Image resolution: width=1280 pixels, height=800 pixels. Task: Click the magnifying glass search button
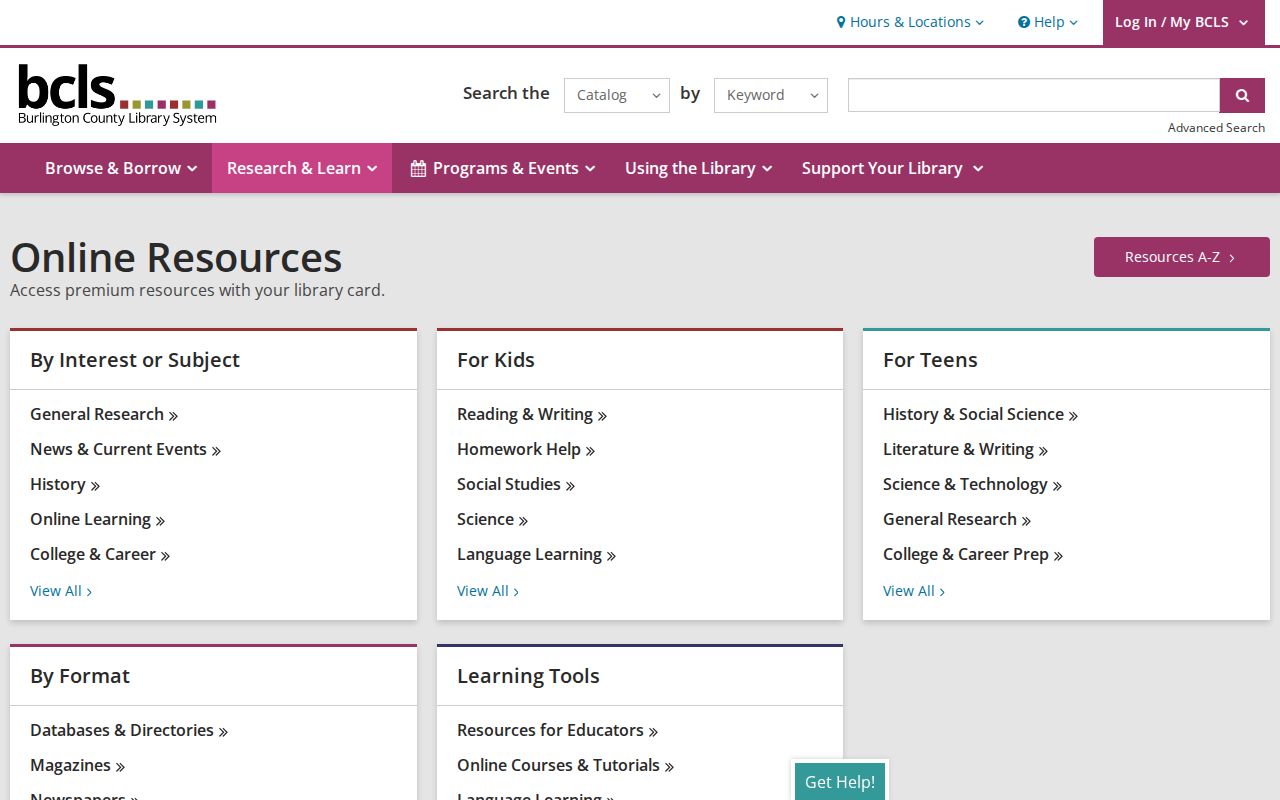click(1242, 95)
